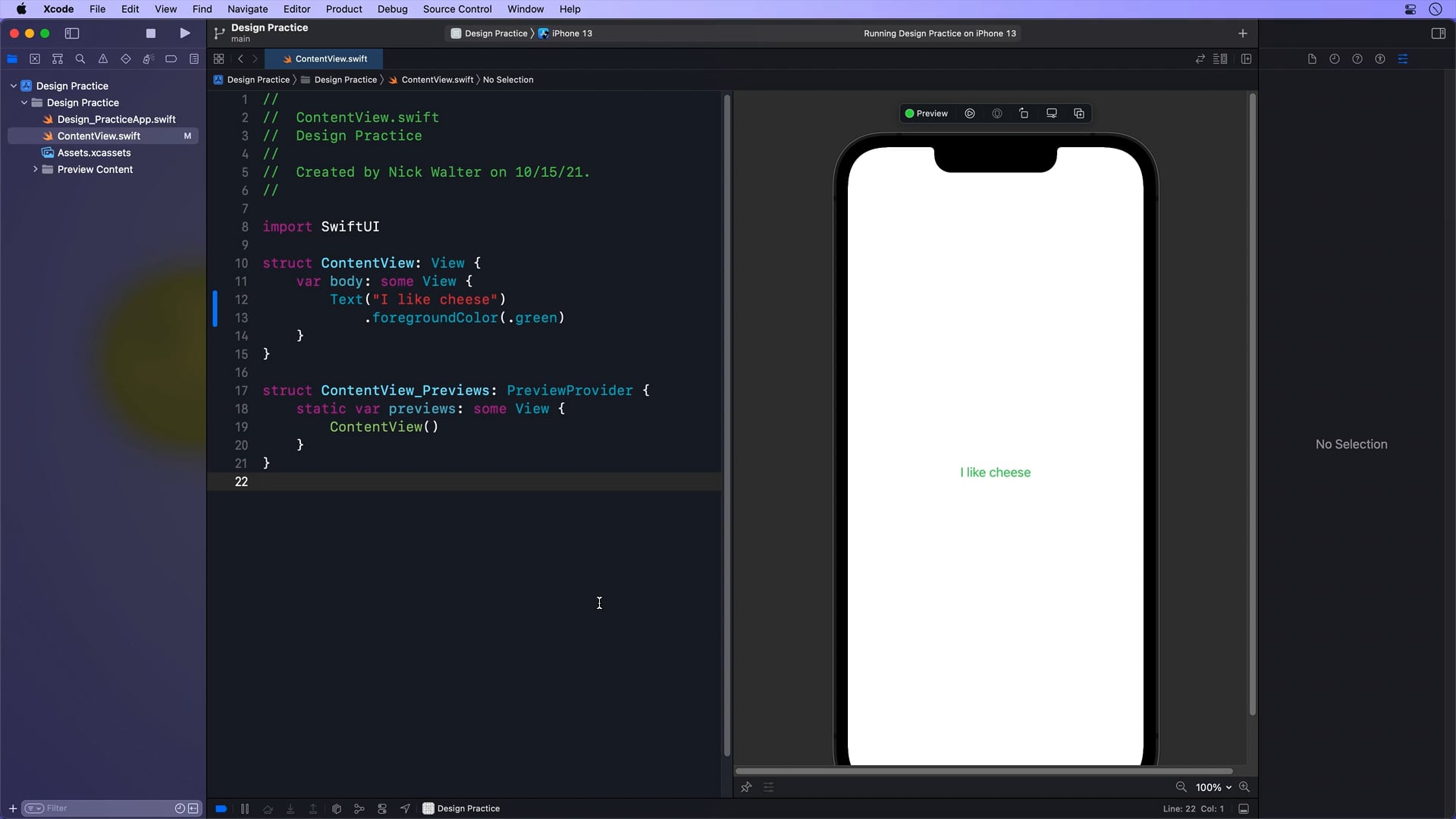Duplicate the preview
The height and width of the screenshot is (819, 1456).
pyautogui.click(x=1079, y=114)
